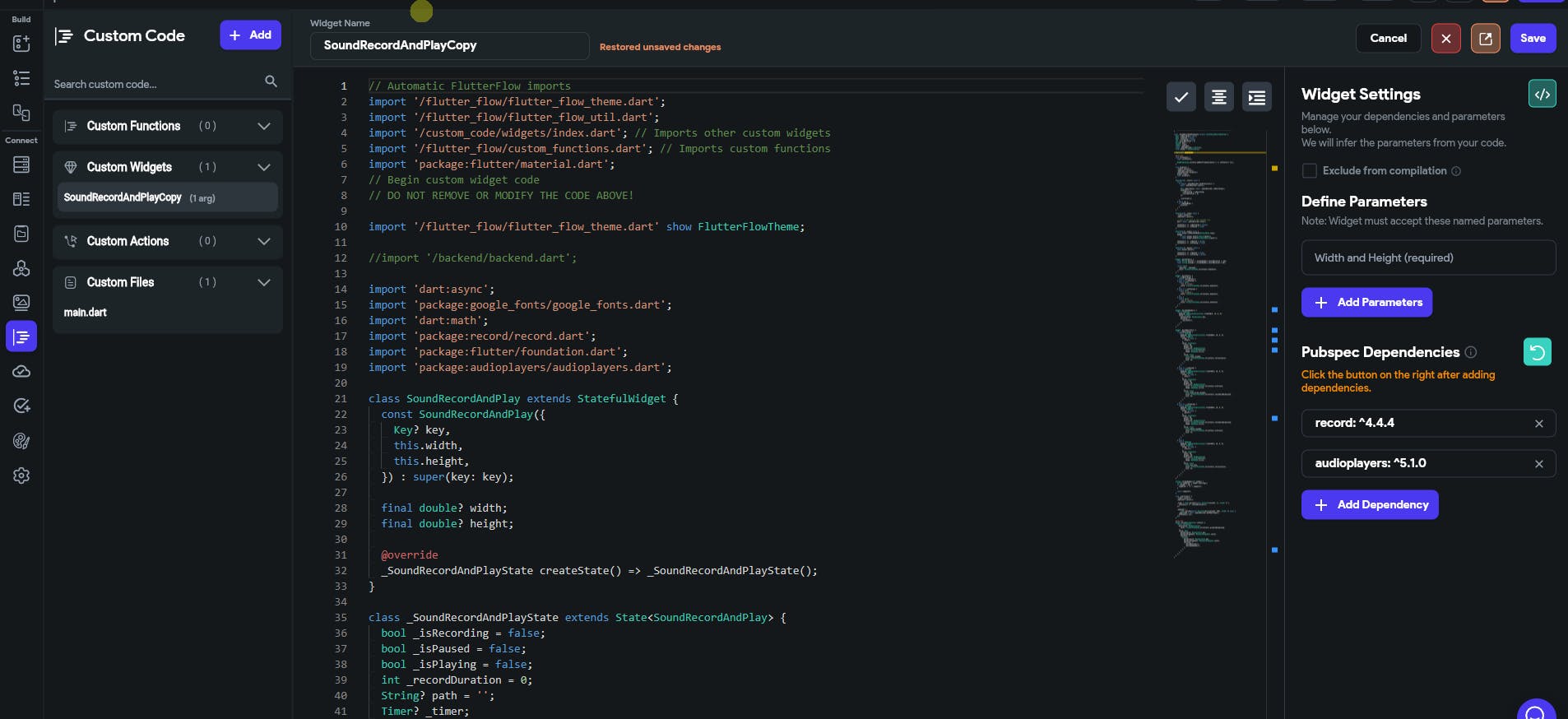Click the indent lines icon above the minimap
The width and height of the screenshot is (1568, 719).
pos(1256,97)
